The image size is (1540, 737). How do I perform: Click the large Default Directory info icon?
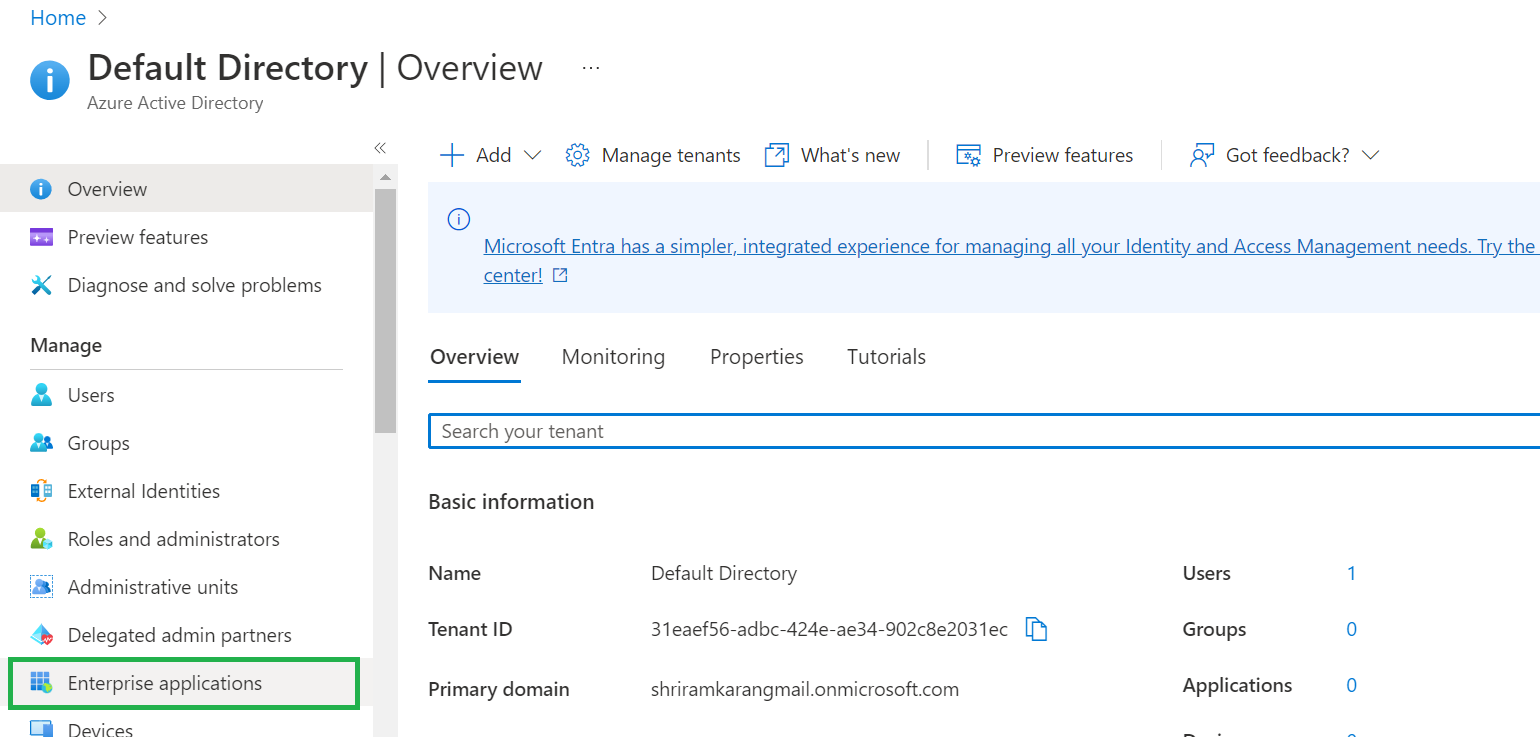[x=50, y=80]
